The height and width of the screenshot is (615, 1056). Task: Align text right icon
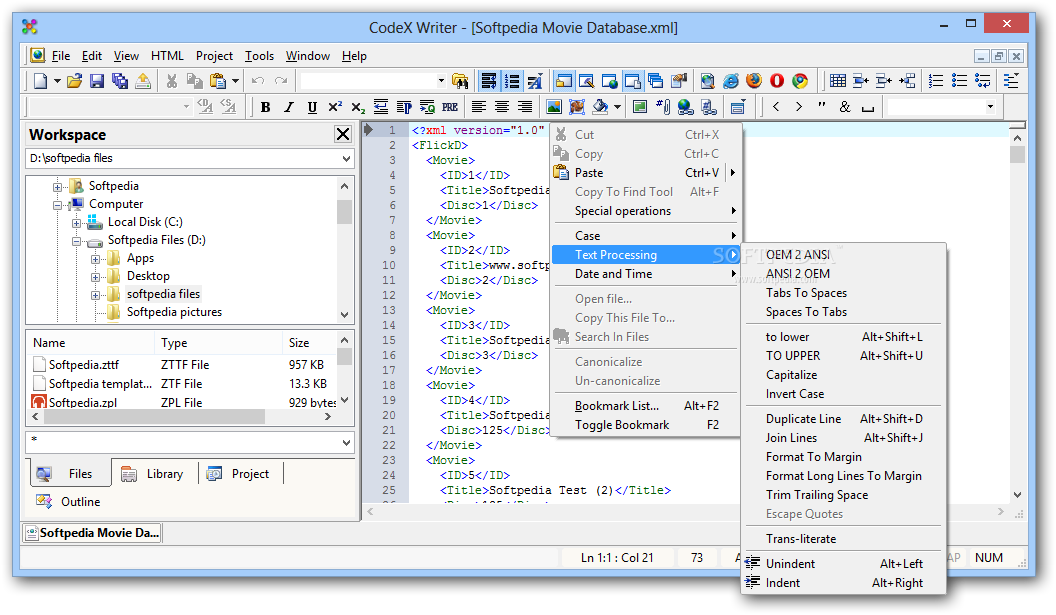tap(525, 107)
